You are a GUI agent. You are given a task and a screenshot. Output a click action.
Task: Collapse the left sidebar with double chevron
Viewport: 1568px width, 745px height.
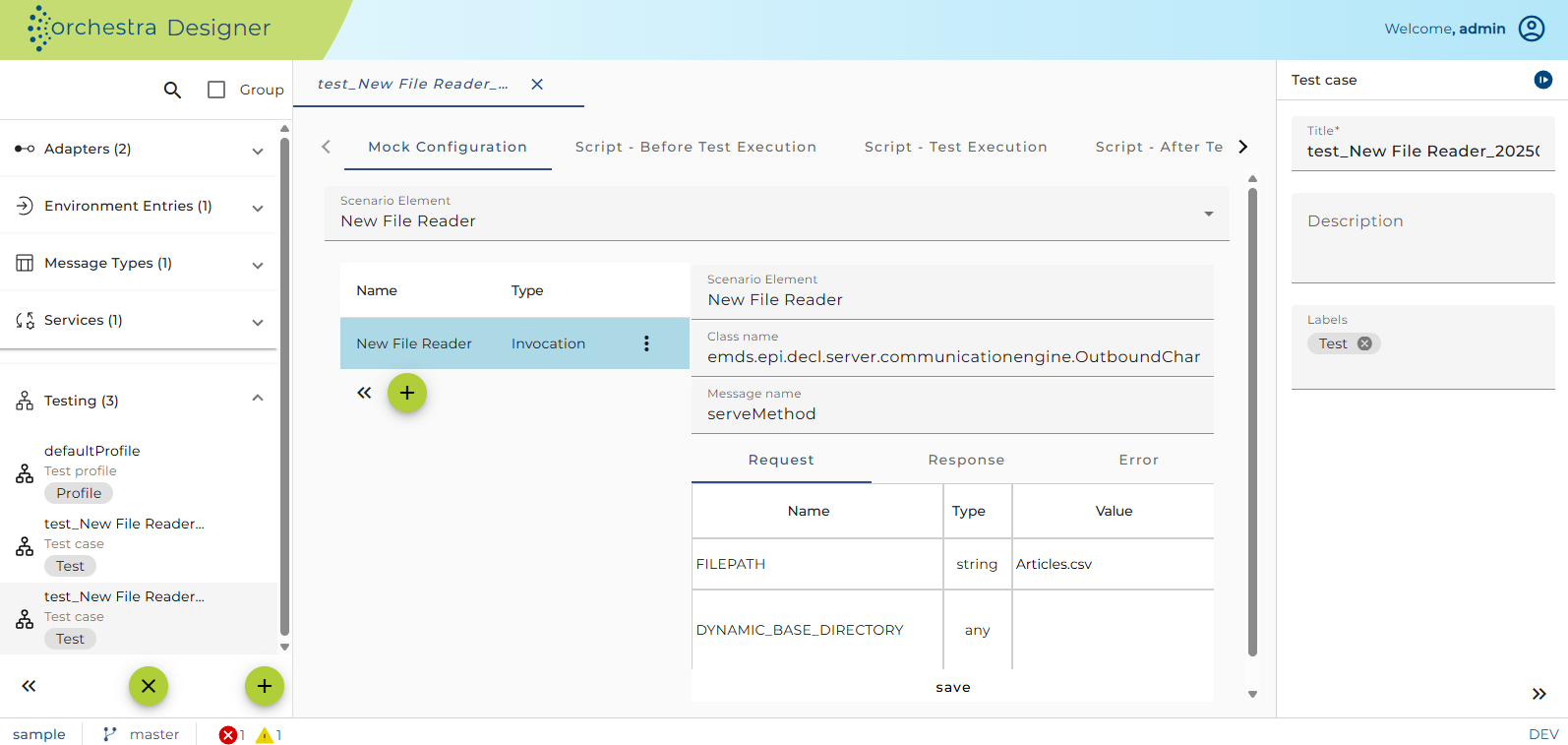coord(29,686)
